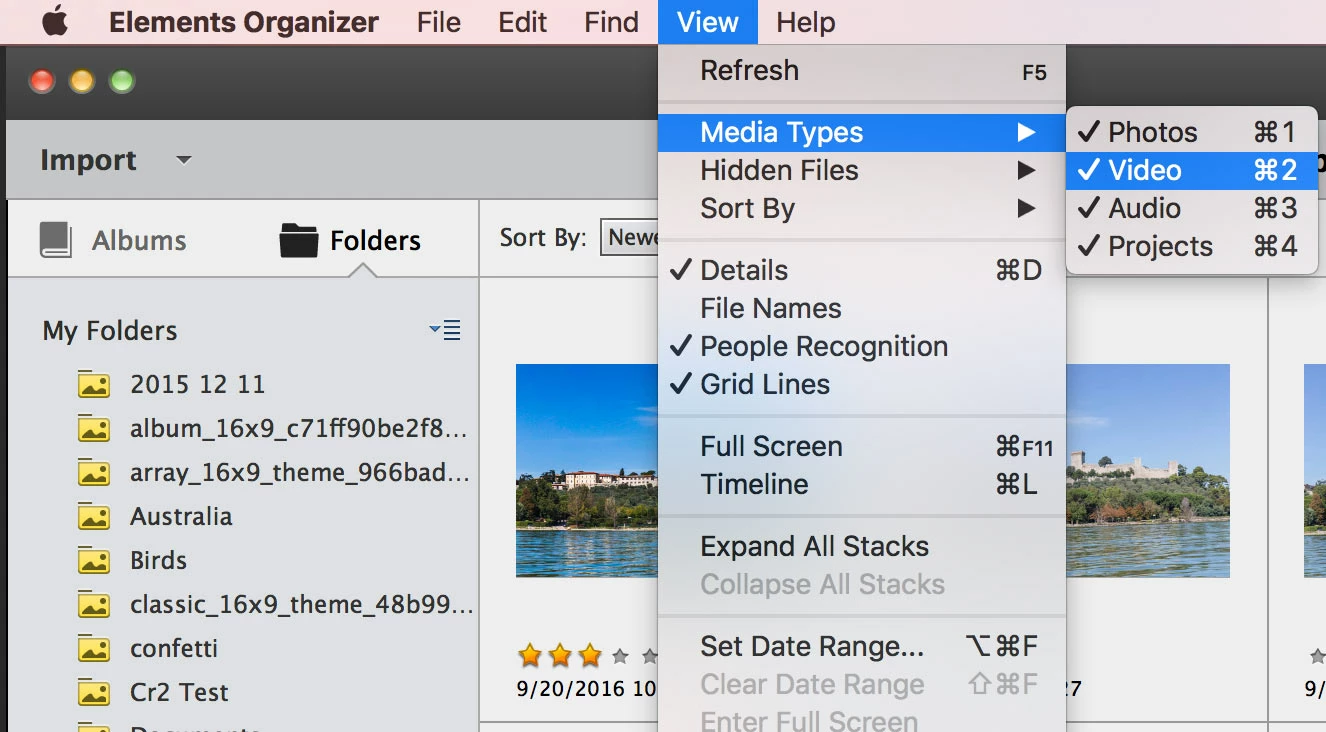The height and width of the screenshot is (732, 1326).
Task: Open Set Date Range dialog
Action: (862, 647)
